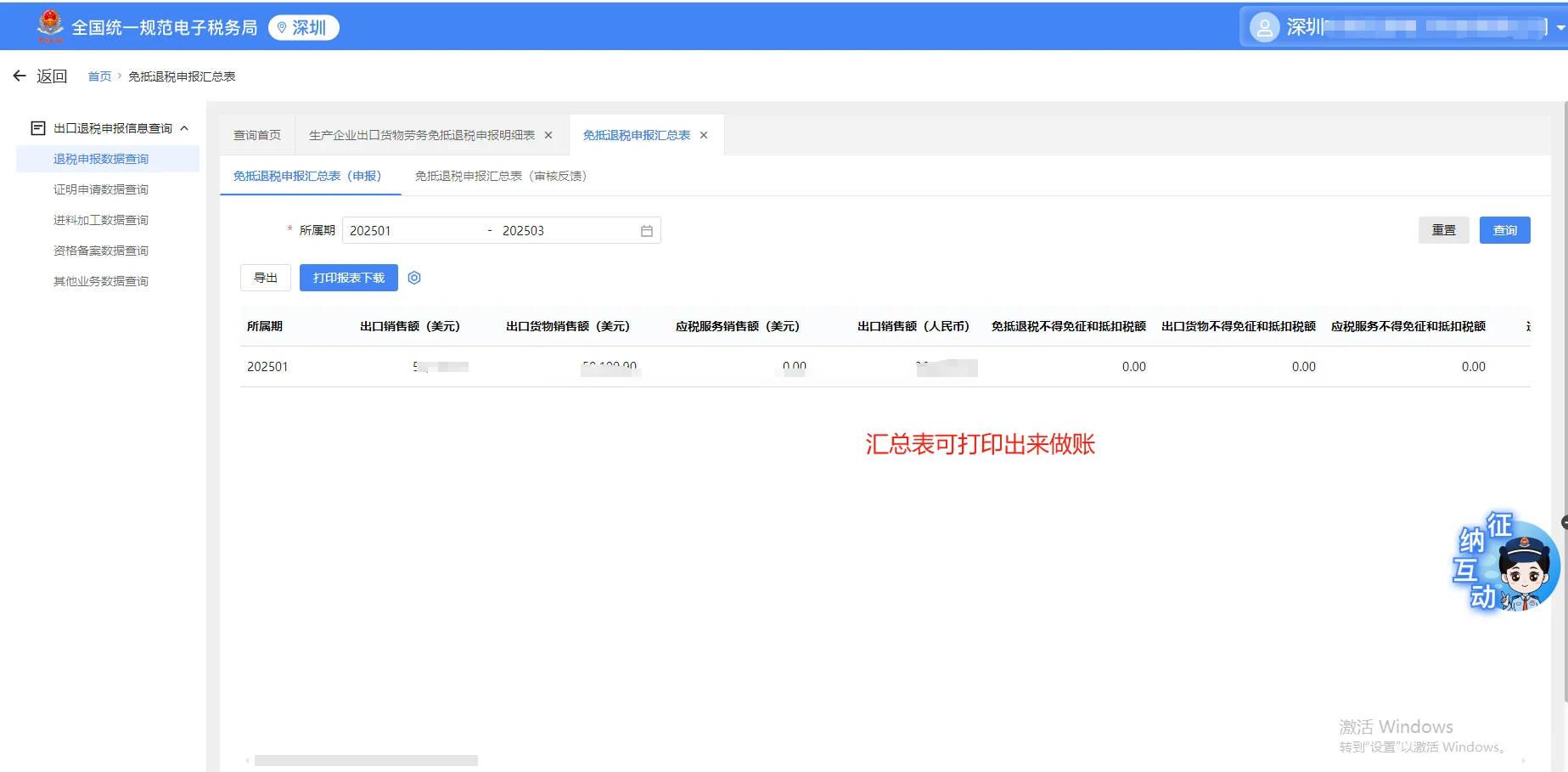Select 证明申请数据查询 in the sidebar
Image resolution: width=1568 pixels, height=772 pixels.
pyautogui.click(x=100, y=189)
